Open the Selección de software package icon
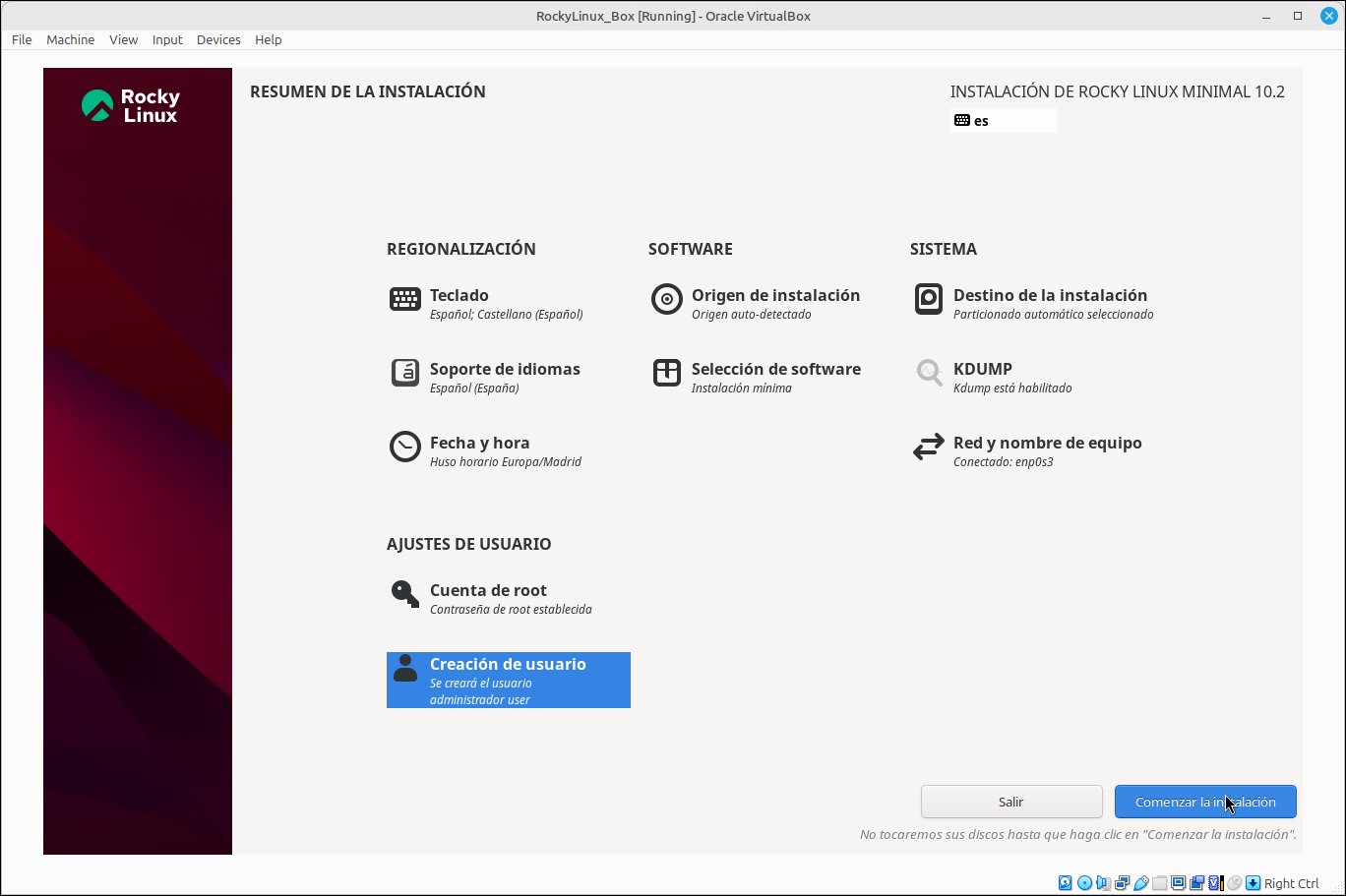Screen dimensions: 1346x896 click(667, 373)
